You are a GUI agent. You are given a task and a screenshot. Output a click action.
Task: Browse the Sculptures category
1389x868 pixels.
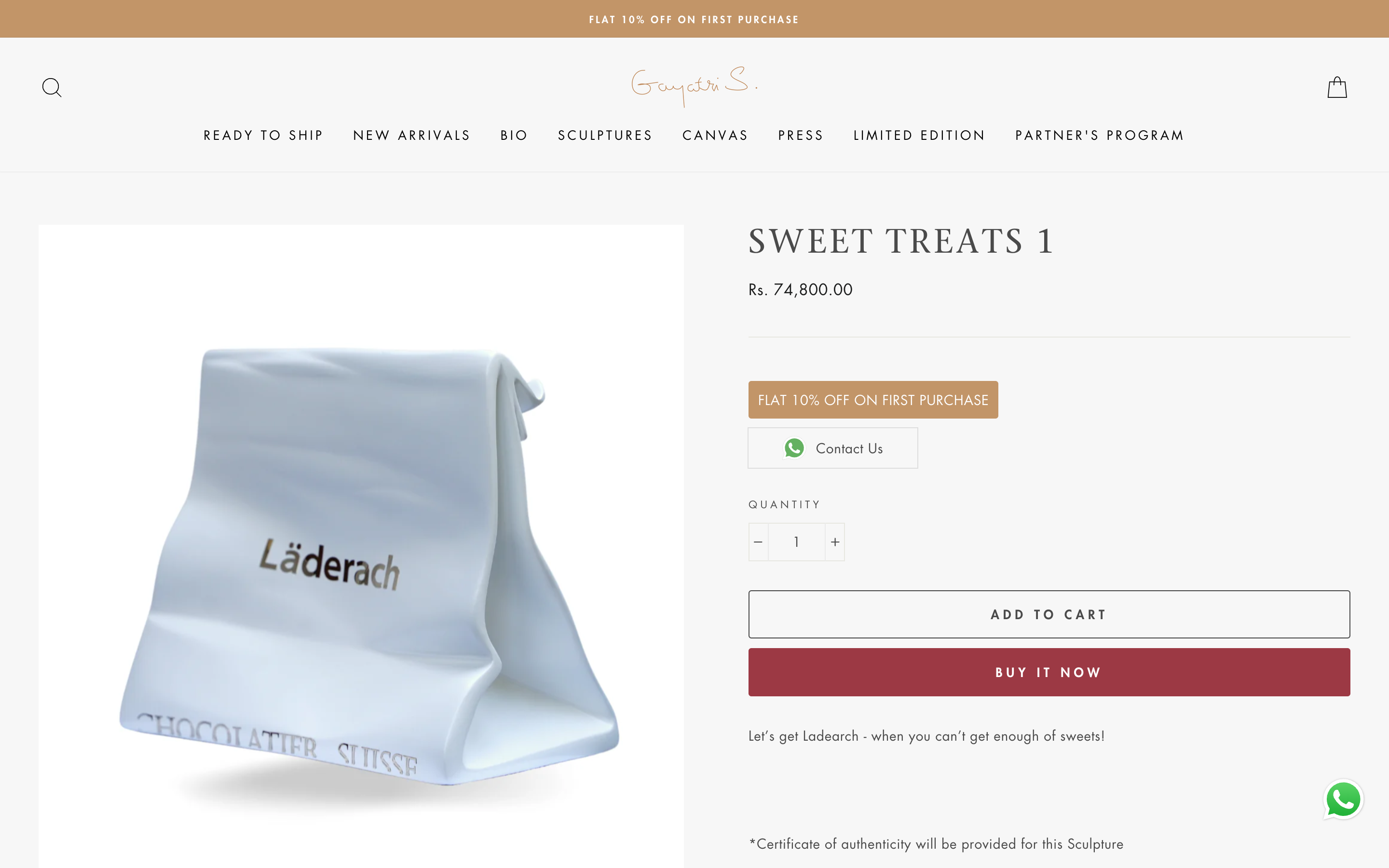tap(605, 136)
